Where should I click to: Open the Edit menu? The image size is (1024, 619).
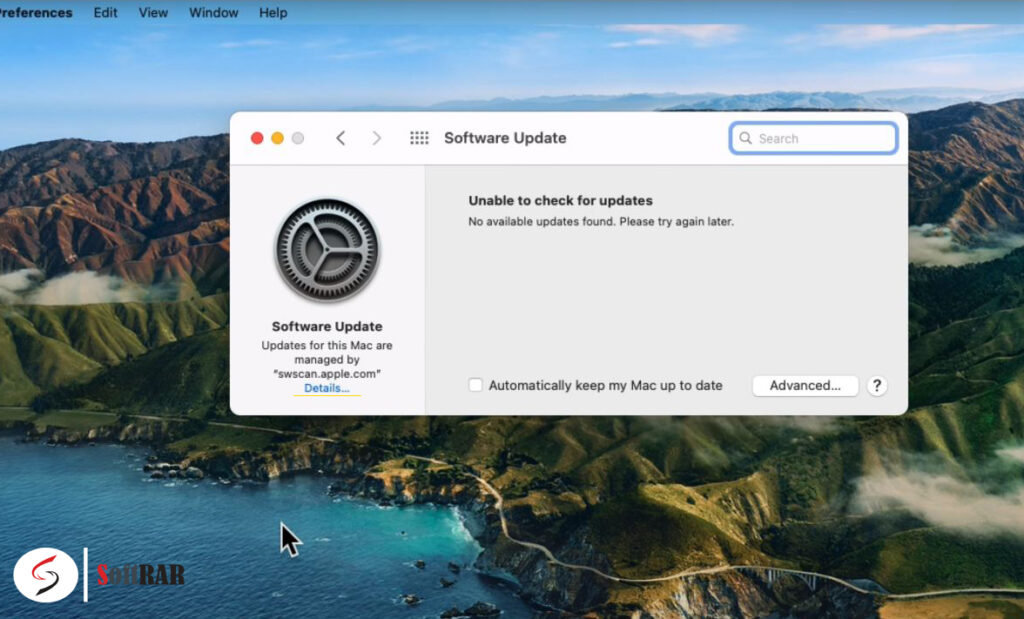(105, 12)
